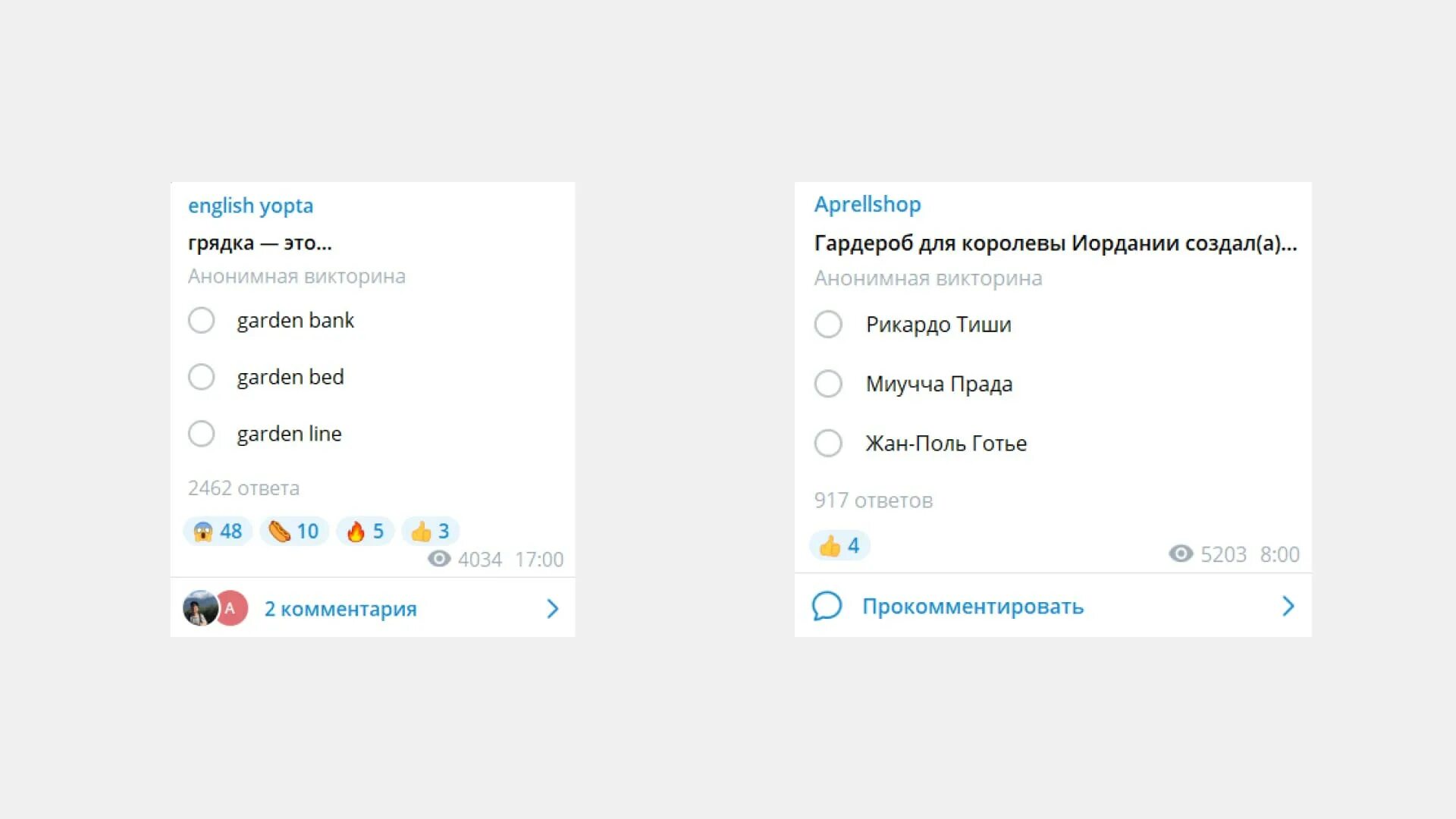The height and width of the screenshot is (819, 1456).
Task: Click the thumbs up reaction with 3
Action: click(431, 531)
